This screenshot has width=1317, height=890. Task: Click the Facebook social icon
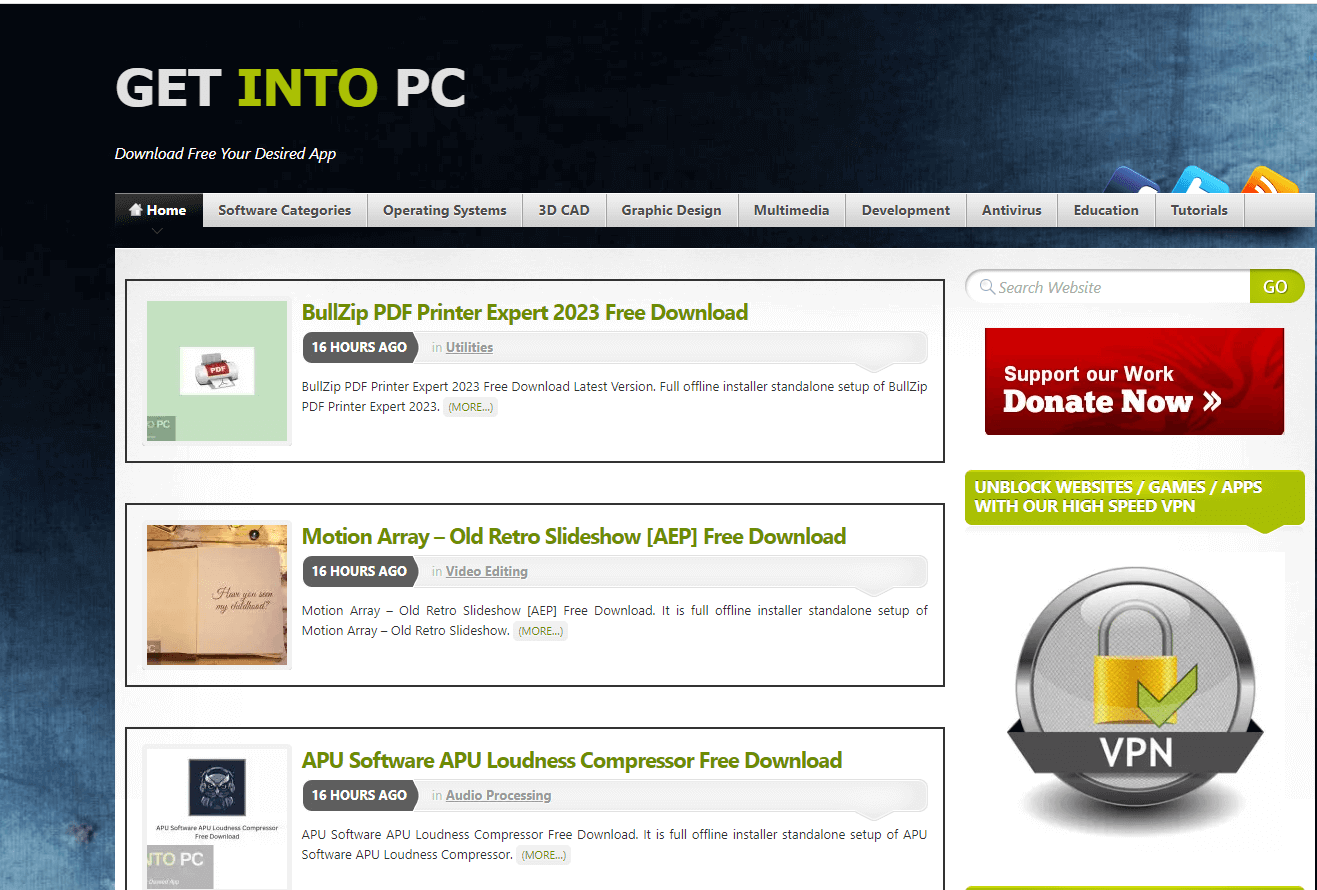(1134, 181)
